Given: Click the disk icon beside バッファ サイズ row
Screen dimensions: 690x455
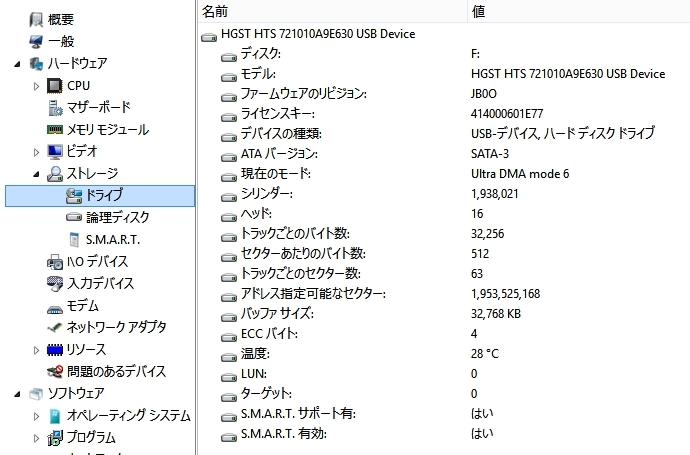Looking at the screenshot, I should tap(229, 317).
